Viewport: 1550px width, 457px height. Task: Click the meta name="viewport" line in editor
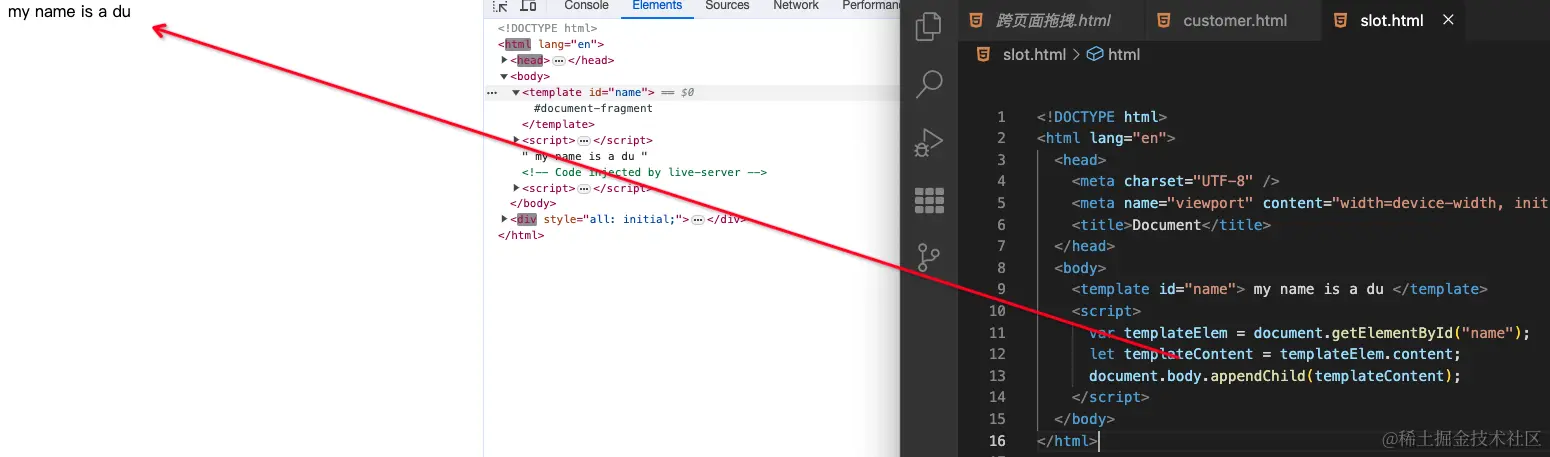click(x=1310, y=203)
